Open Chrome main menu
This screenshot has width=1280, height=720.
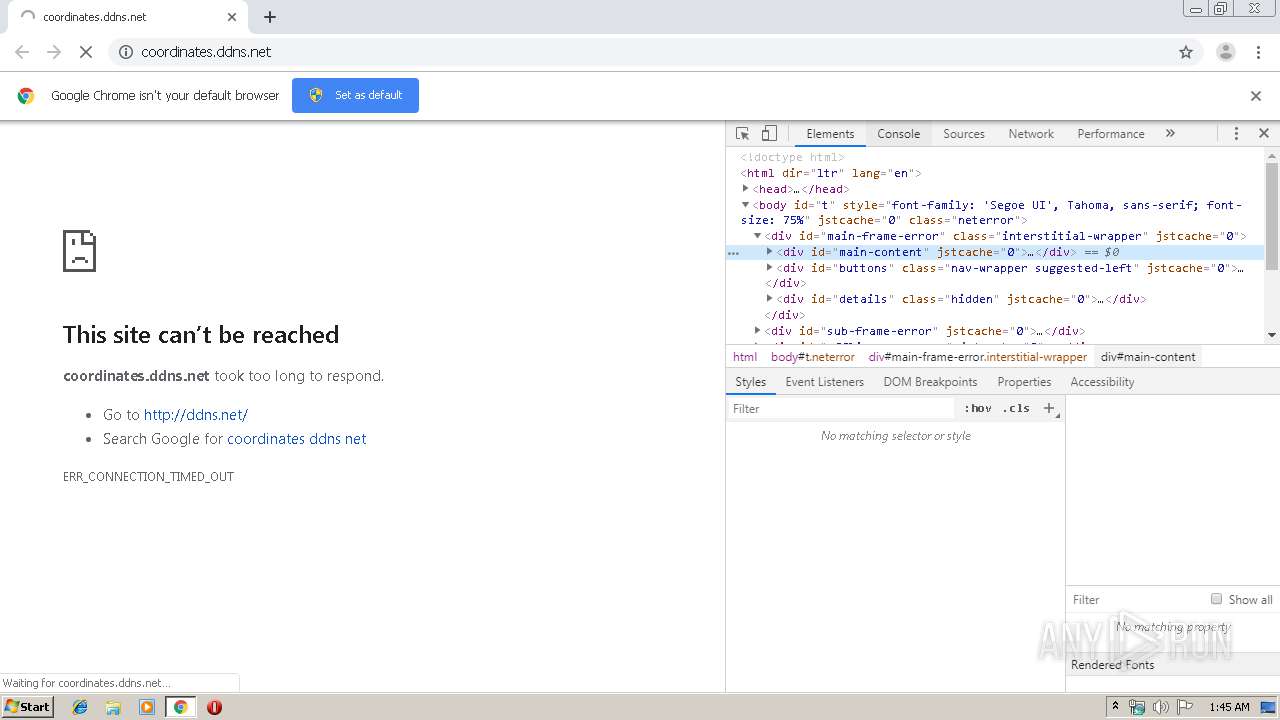tap(1259, 52)
